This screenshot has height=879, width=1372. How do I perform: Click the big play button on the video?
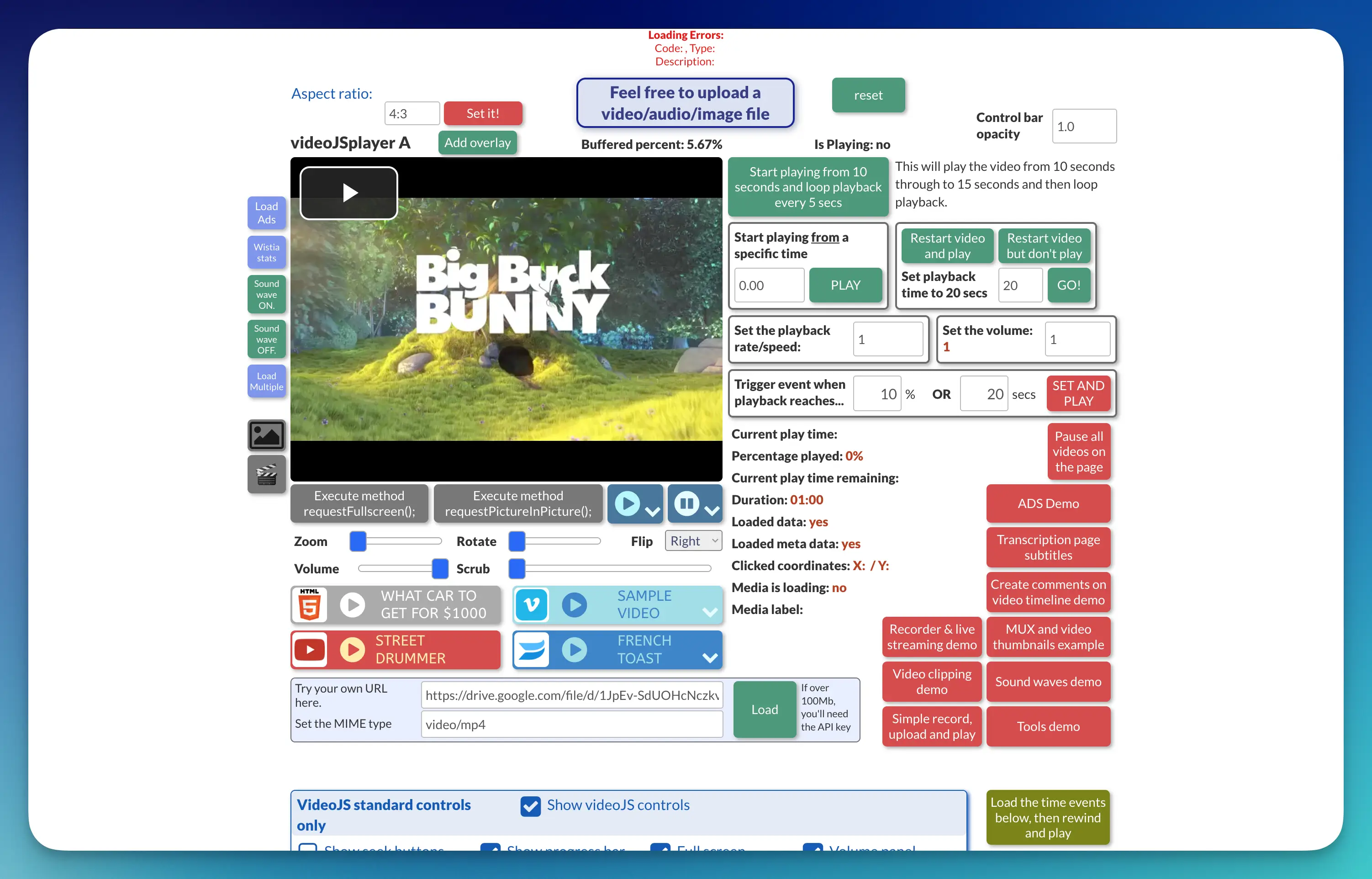[348, 193]
